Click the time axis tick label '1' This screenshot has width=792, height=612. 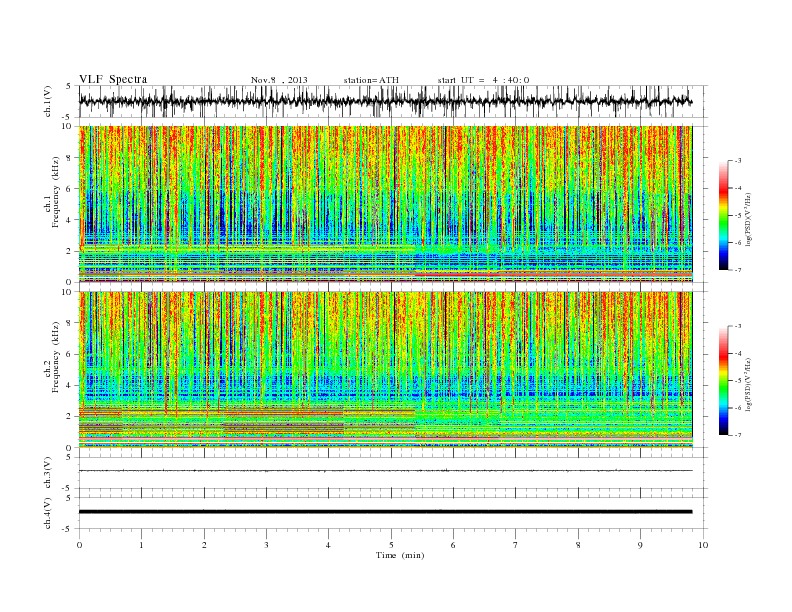[141, 545]
